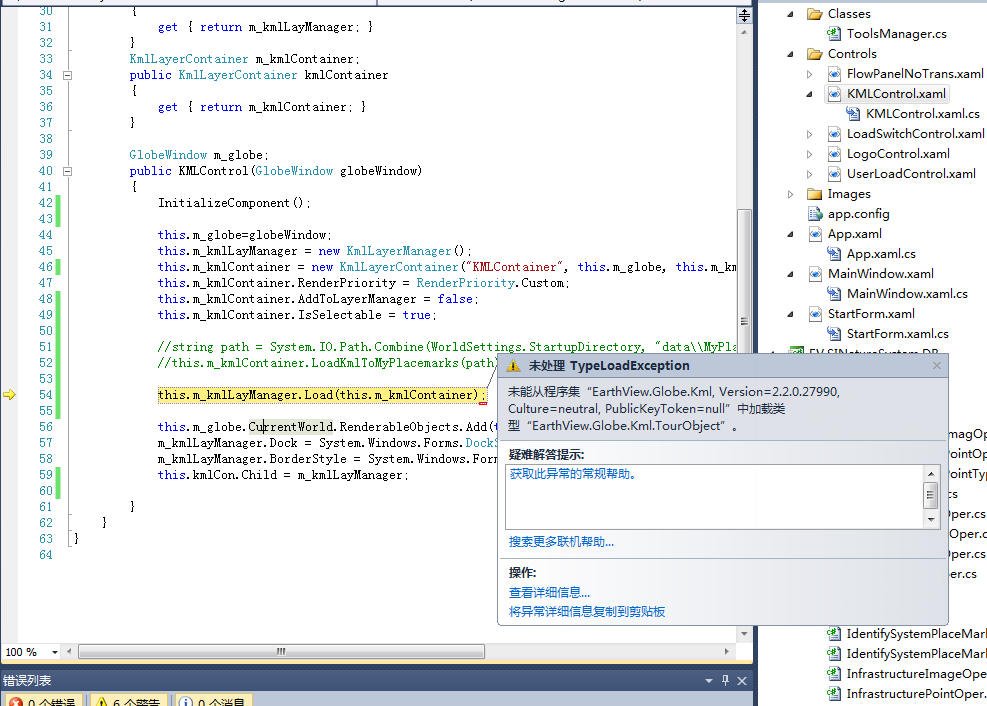Click the InfrastructureImageOpe file icon
The width and height of the screenshot is (987, 706).
(833, 674)
